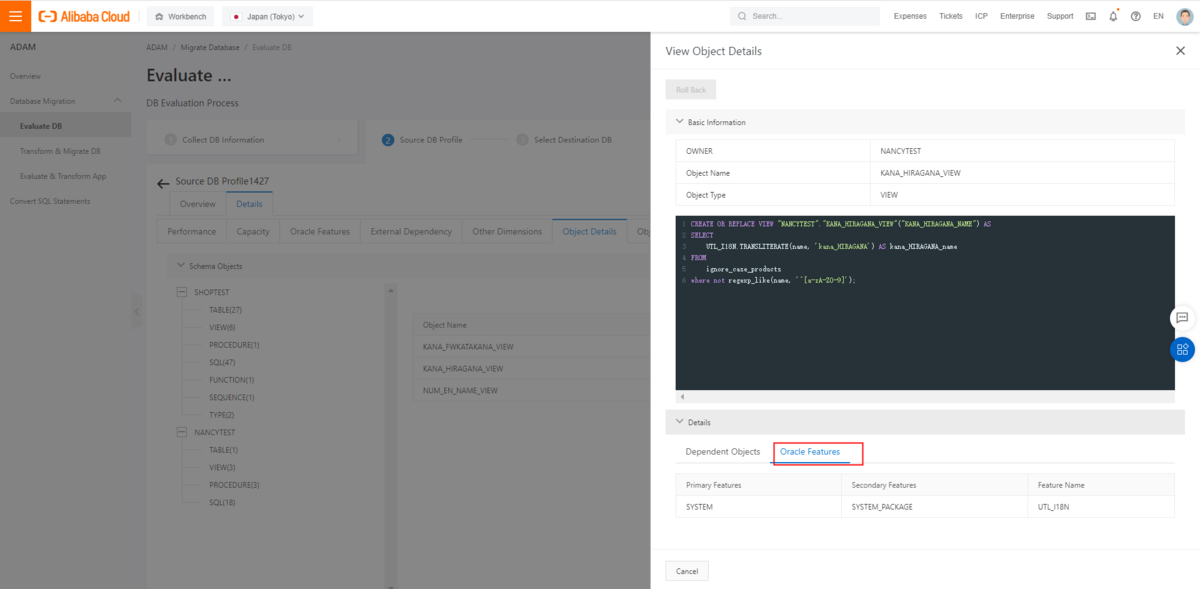Viewport: 1200px width, 589px height.
Task: Click the SYSTEM primary feature cell
Action: [758, 507]
